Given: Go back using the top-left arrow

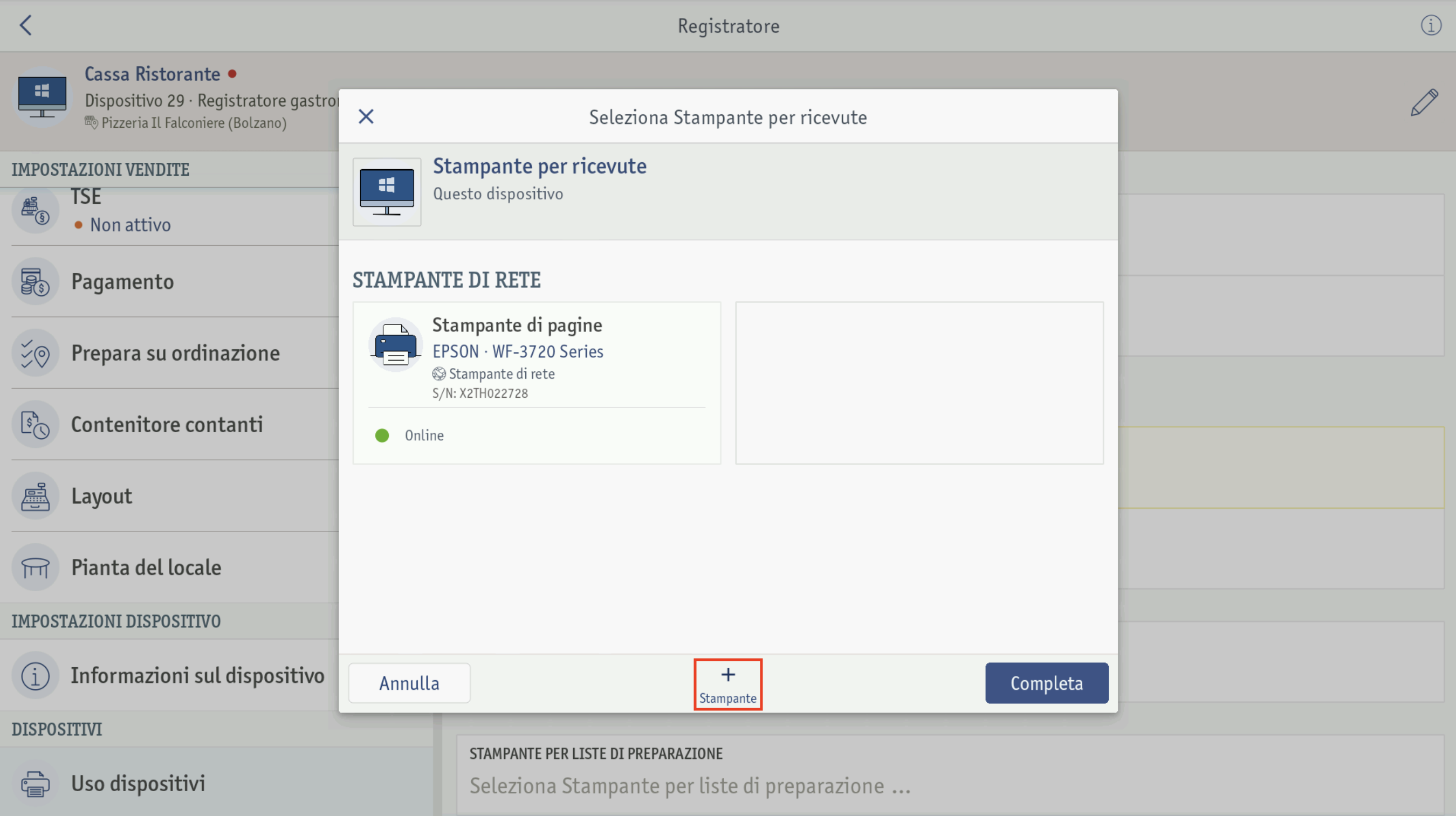Looking at the screenshot, I should coord(25,25).
